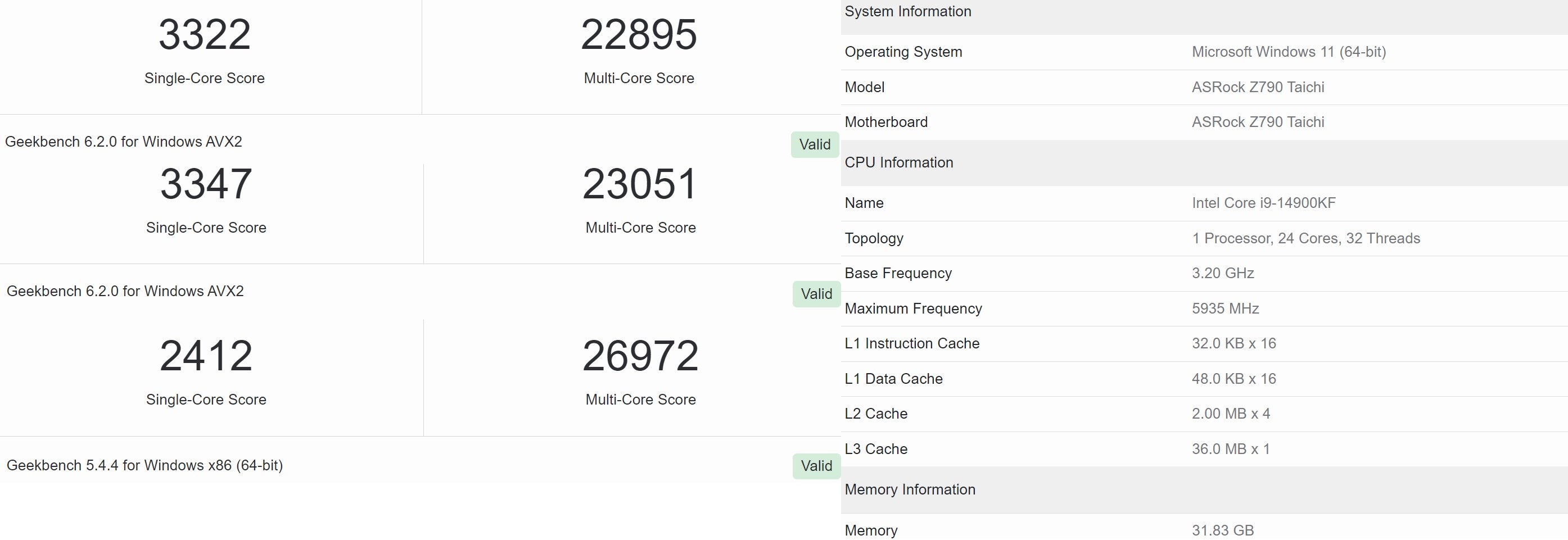This screenshot has height=540, width=1568.
Task: Click the multi-core score 22895
Action: (x=639, y=35)
